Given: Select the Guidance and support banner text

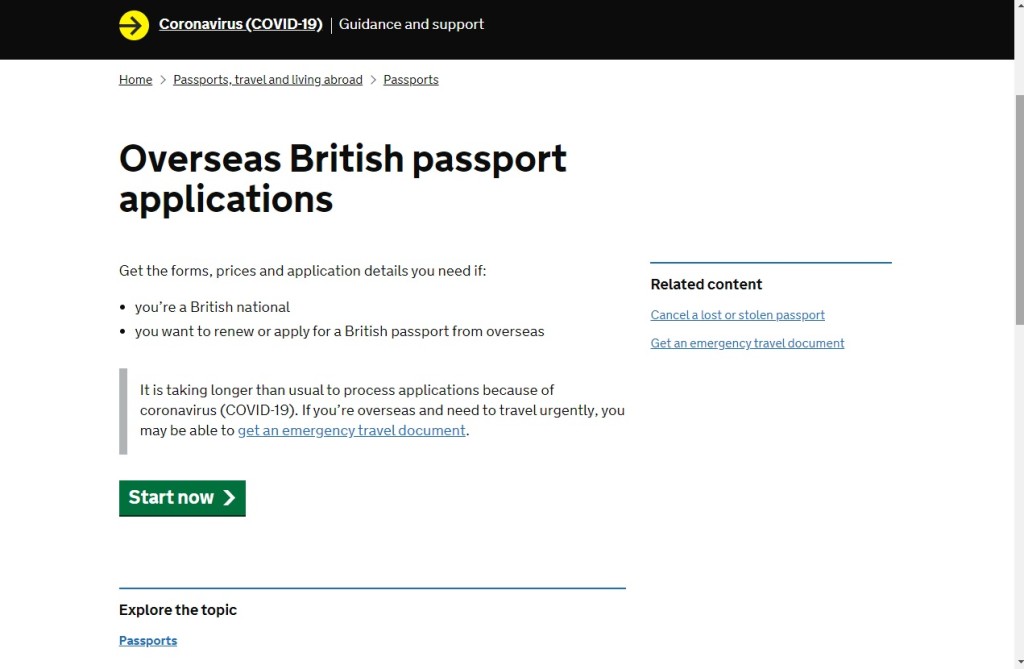Looking at the screenshot, I should coord(411,24).
